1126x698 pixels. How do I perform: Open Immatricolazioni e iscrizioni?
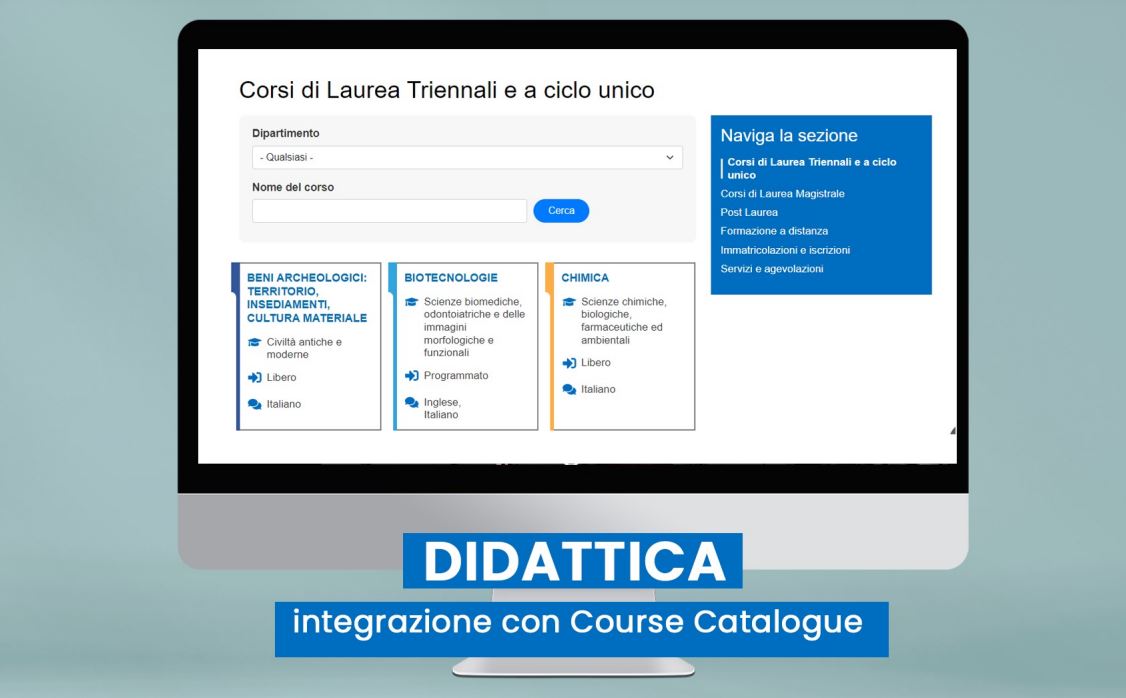(x=785, y=250)
